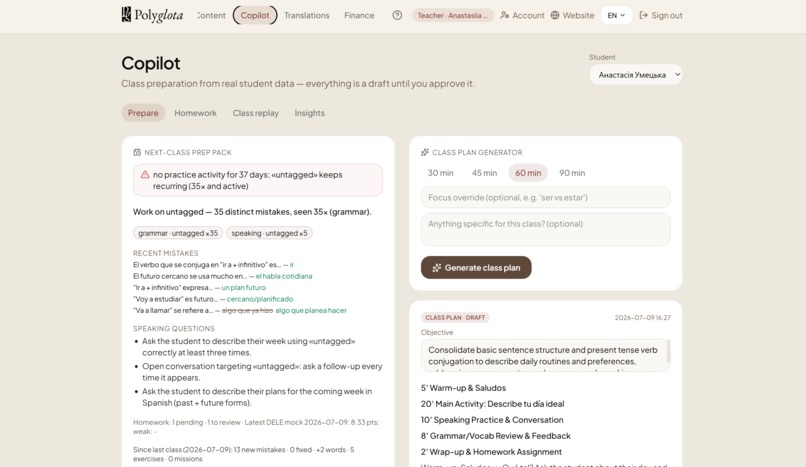Click the 'no practice activity for 37 days' alert
The height and width of the screenshot is (467, 806).
point(258,180)
